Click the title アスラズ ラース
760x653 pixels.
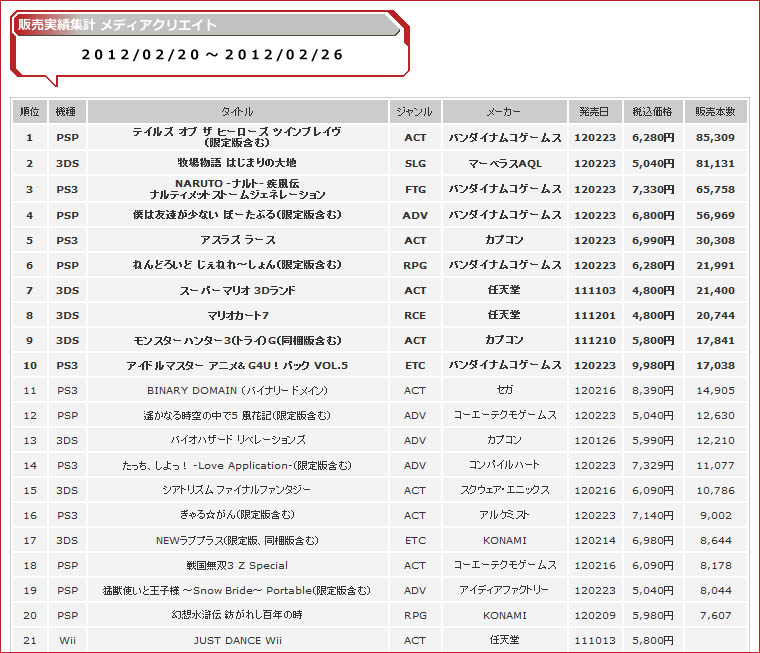tap(238, 240)
